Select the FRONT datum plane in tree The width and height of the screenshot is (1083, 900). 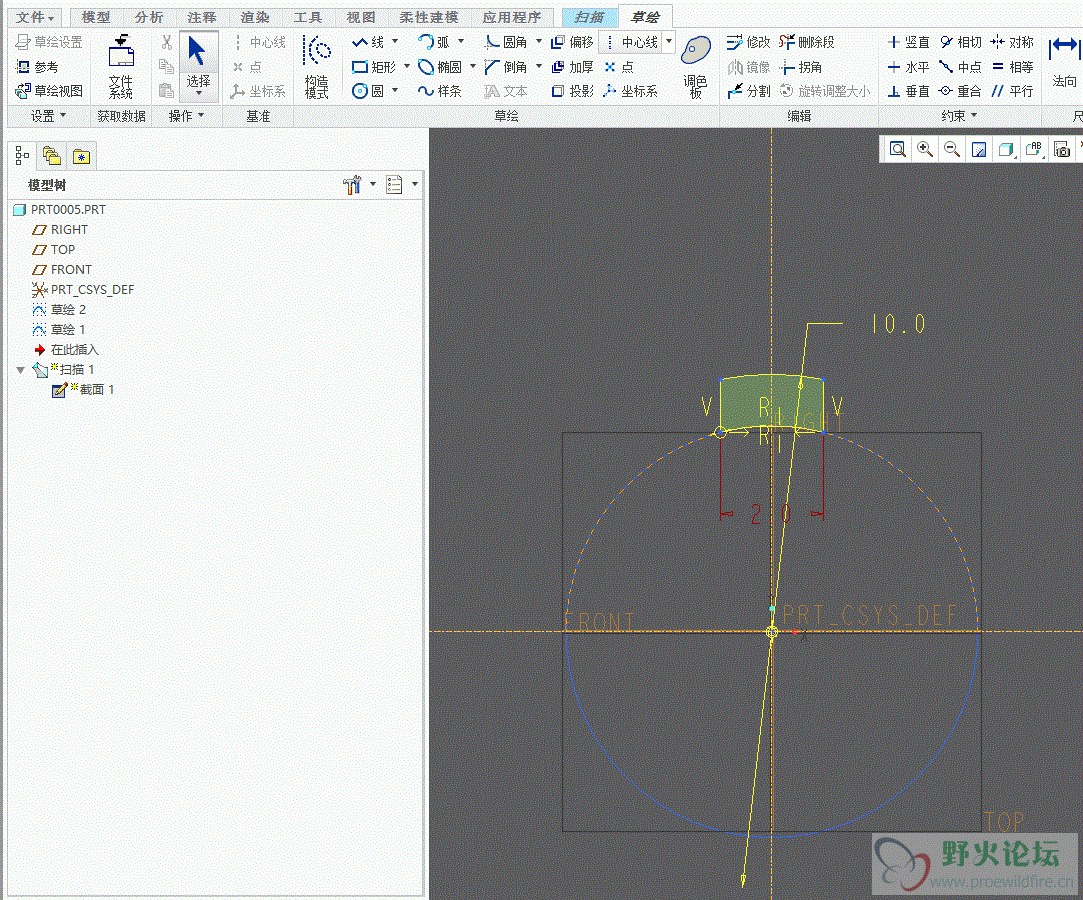point(62,269)
